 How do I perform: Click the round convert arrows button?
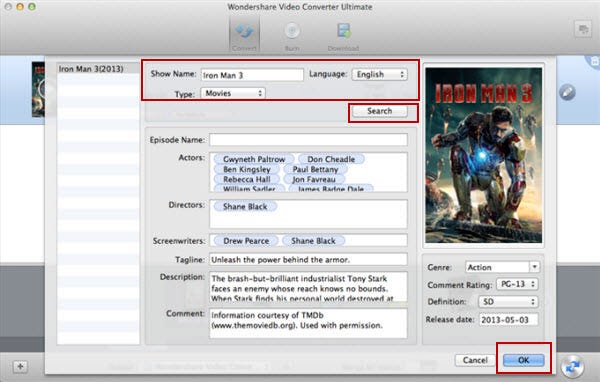click(x=573, y=367)
